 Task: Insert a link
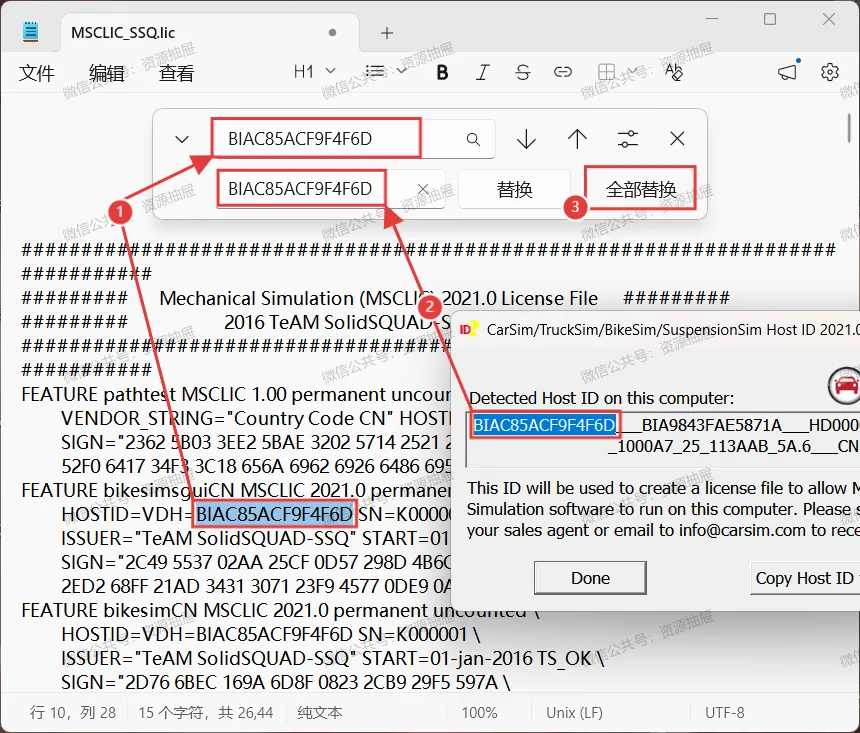pyautogui.click(x=563, y=72)
